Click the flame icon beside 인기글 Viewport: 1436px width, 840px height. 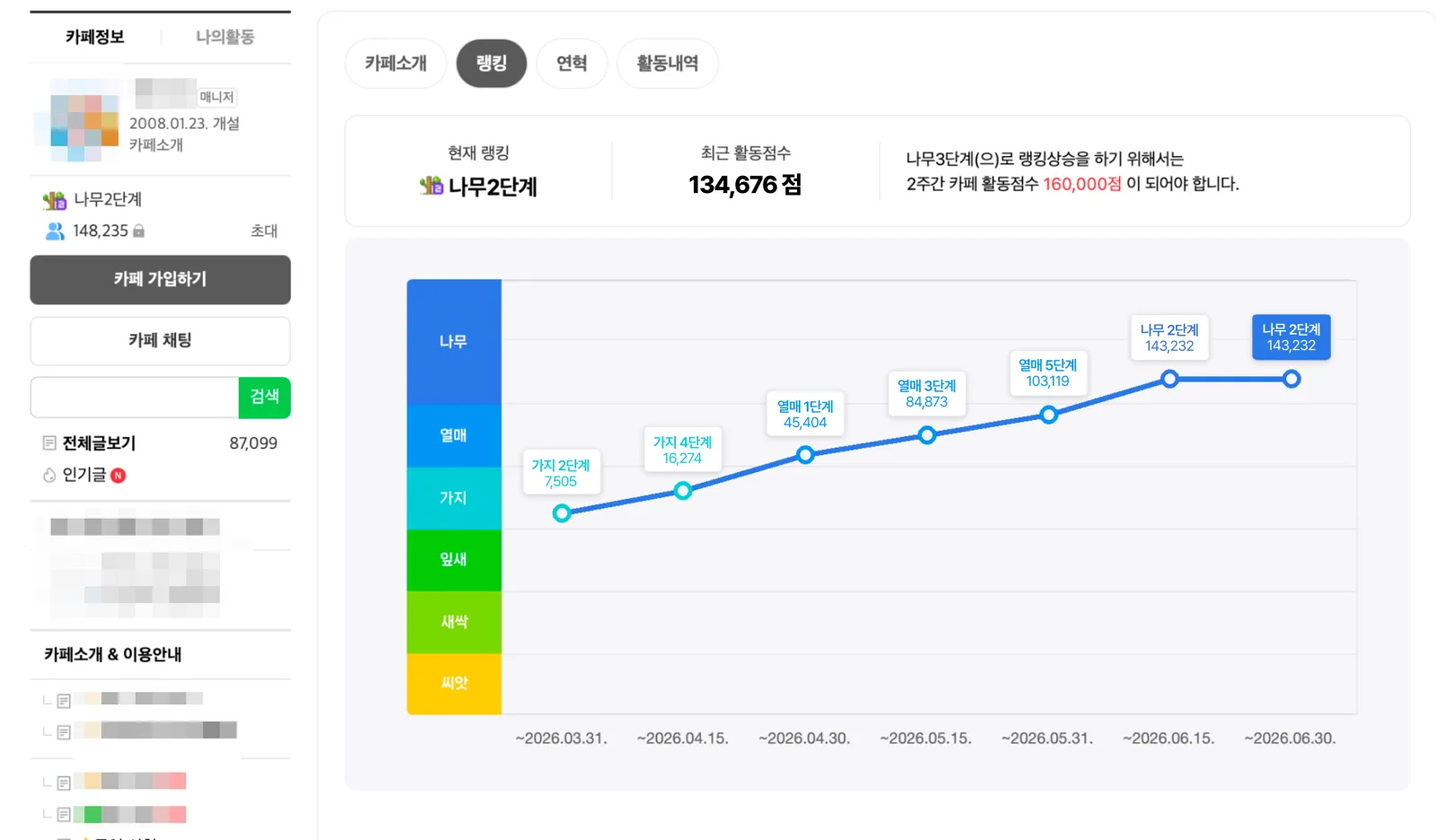[49, 475]
